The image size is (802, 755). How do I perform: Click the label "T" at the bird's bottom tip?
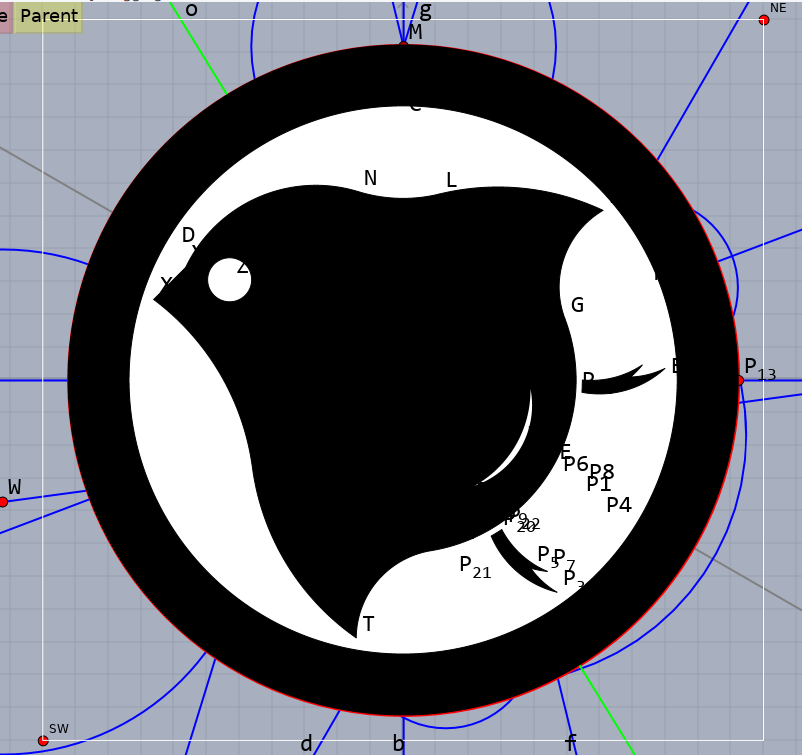coord(369,624)
